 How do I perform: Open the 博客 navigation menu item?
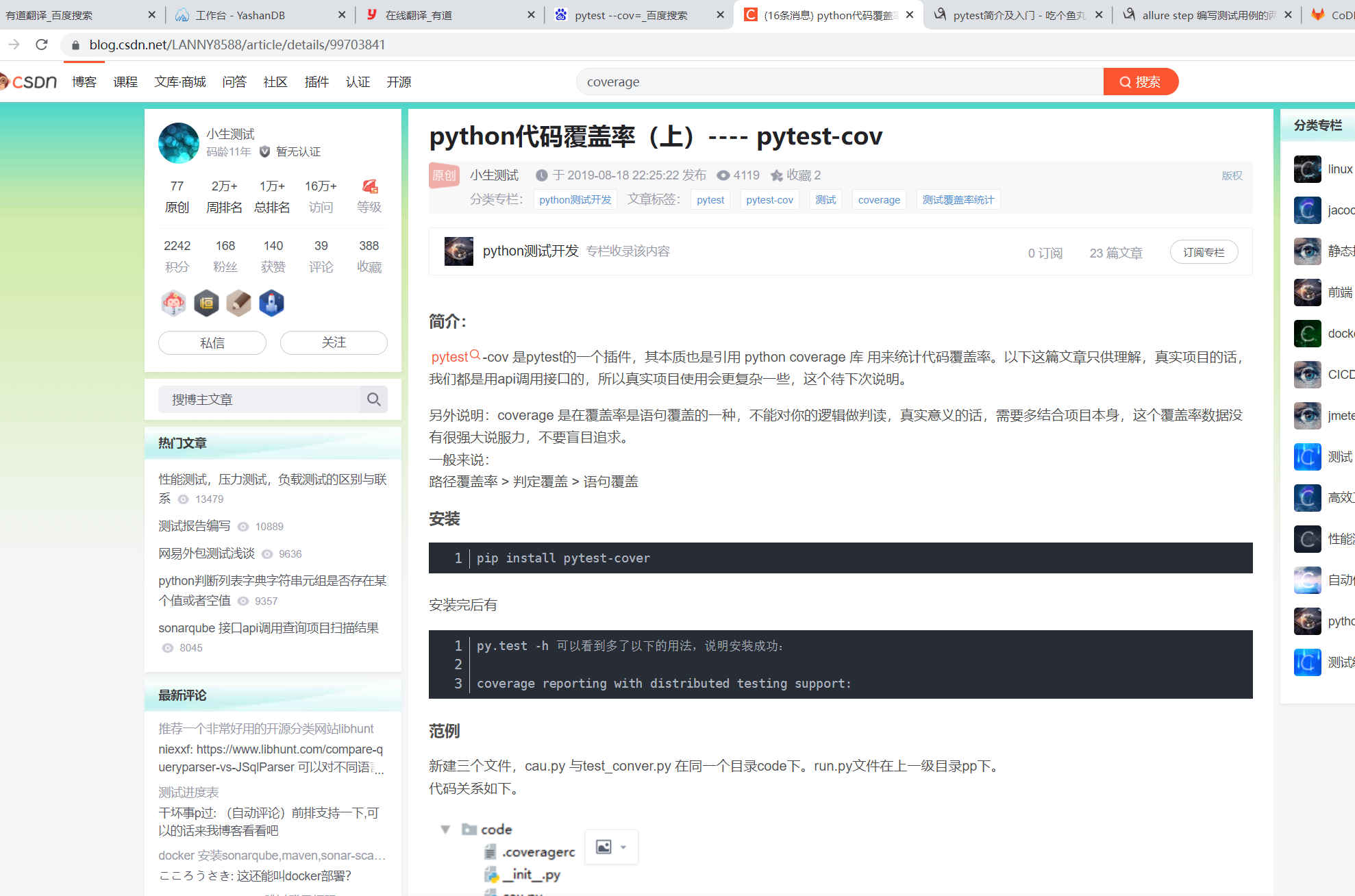point(84,82)
